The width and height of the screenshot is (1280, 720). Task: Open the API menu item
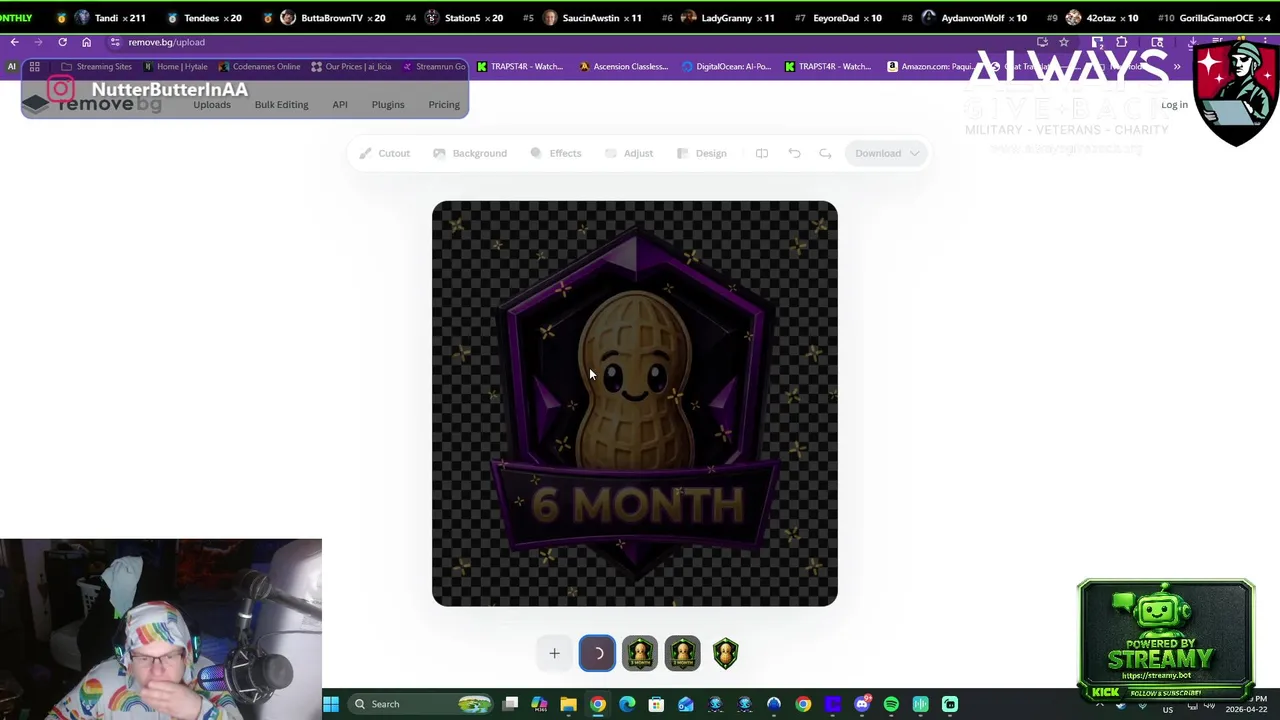(x=340, y=104)
